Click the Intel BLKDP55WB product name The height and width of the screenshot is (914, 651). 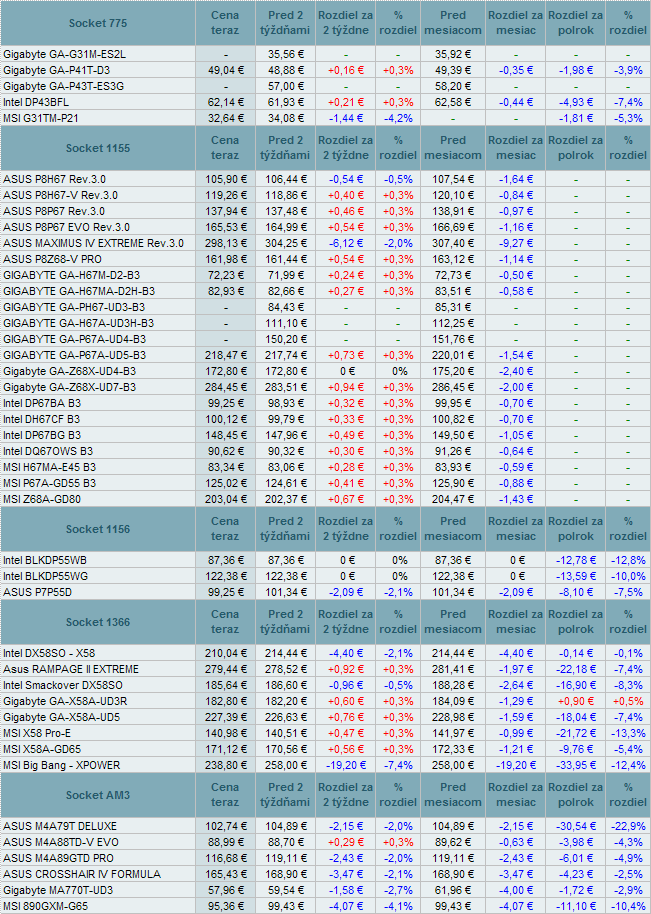tap(45, 560)
